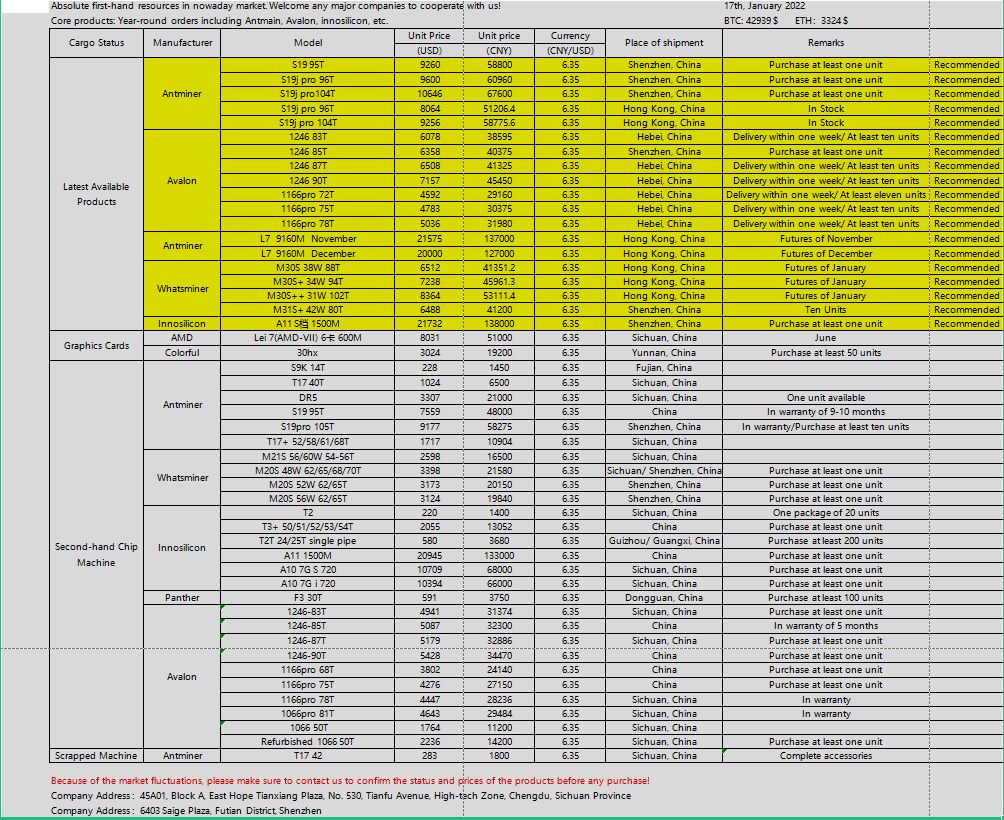Select the red market fluctuations warning text
The image size is (1004, 820).
[x=350, y=781]
